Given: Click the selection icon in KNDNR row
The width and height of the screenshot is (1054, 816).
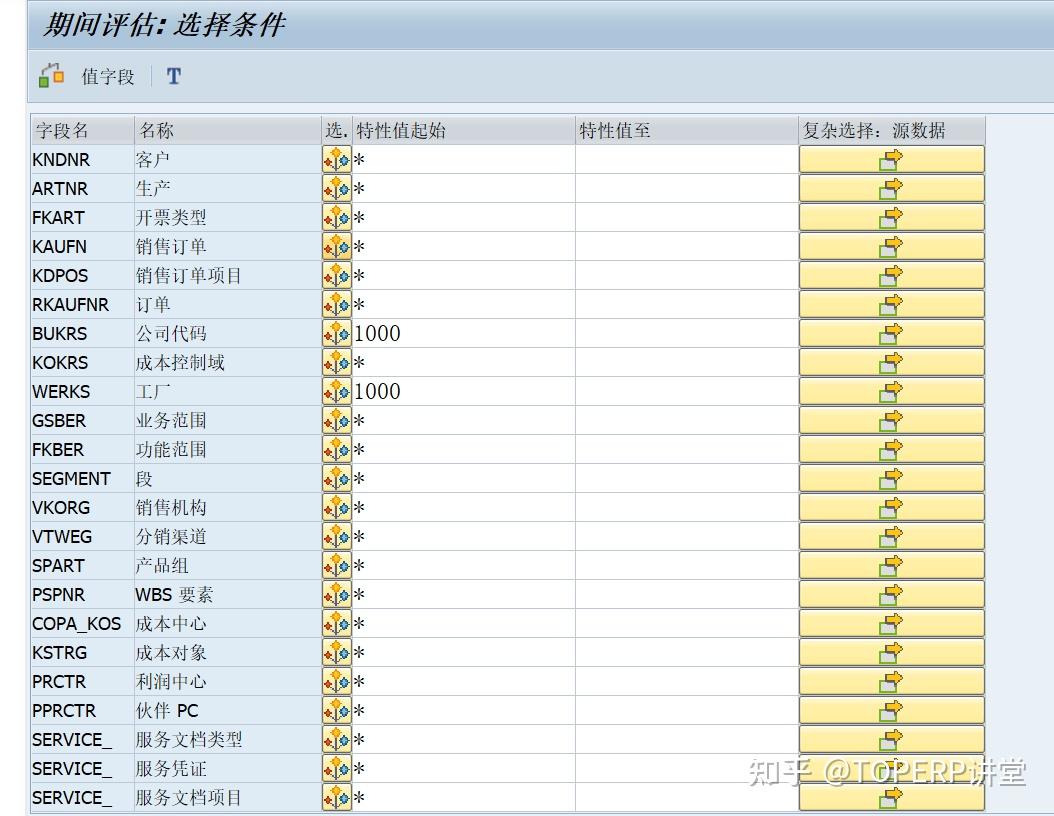Looking at the screenshot, I should pos(337,158).
